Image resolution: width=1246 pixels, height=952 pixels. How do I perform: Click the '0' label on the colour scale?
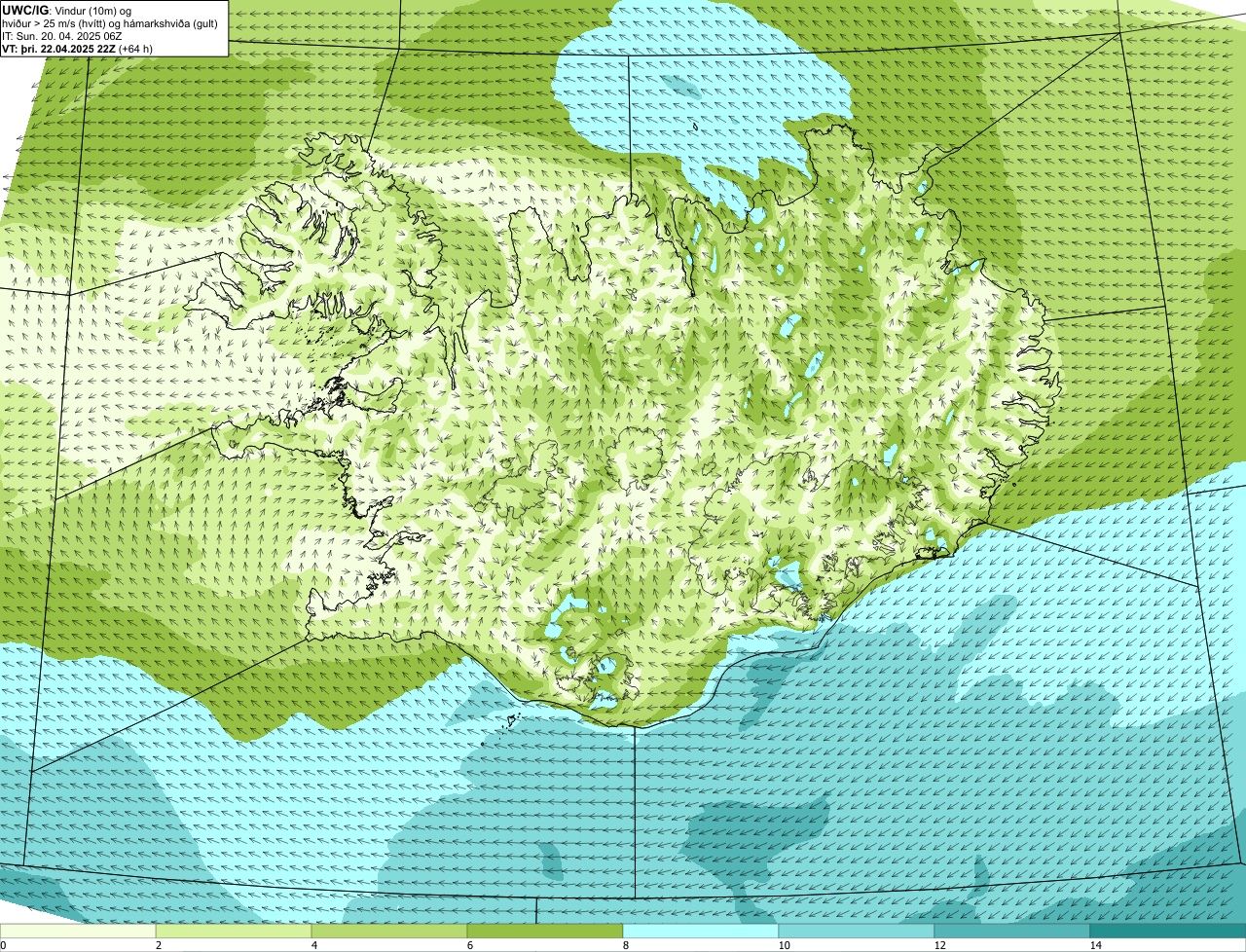[3, 945]
